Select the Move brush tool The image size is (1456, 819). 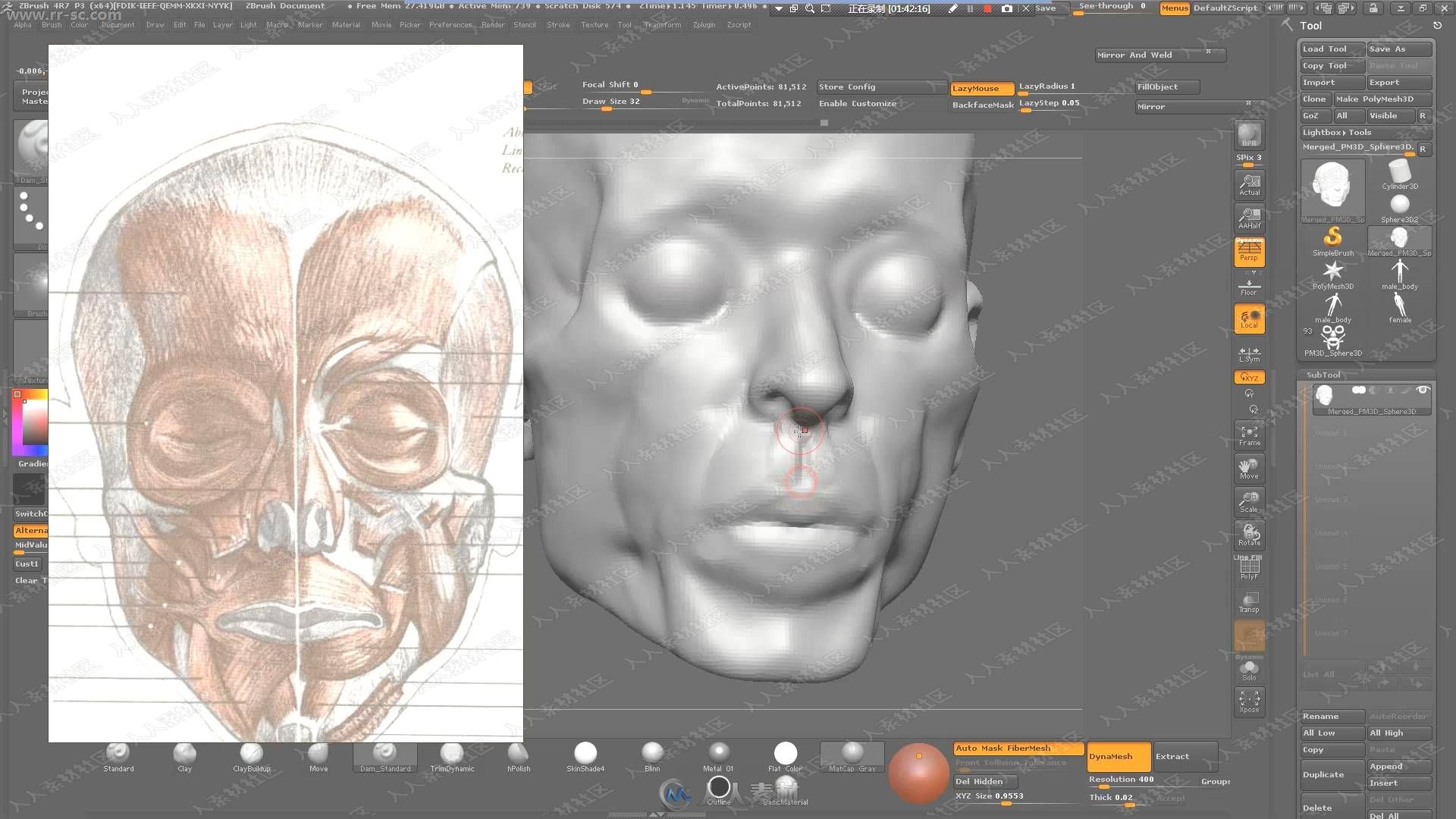318,754
